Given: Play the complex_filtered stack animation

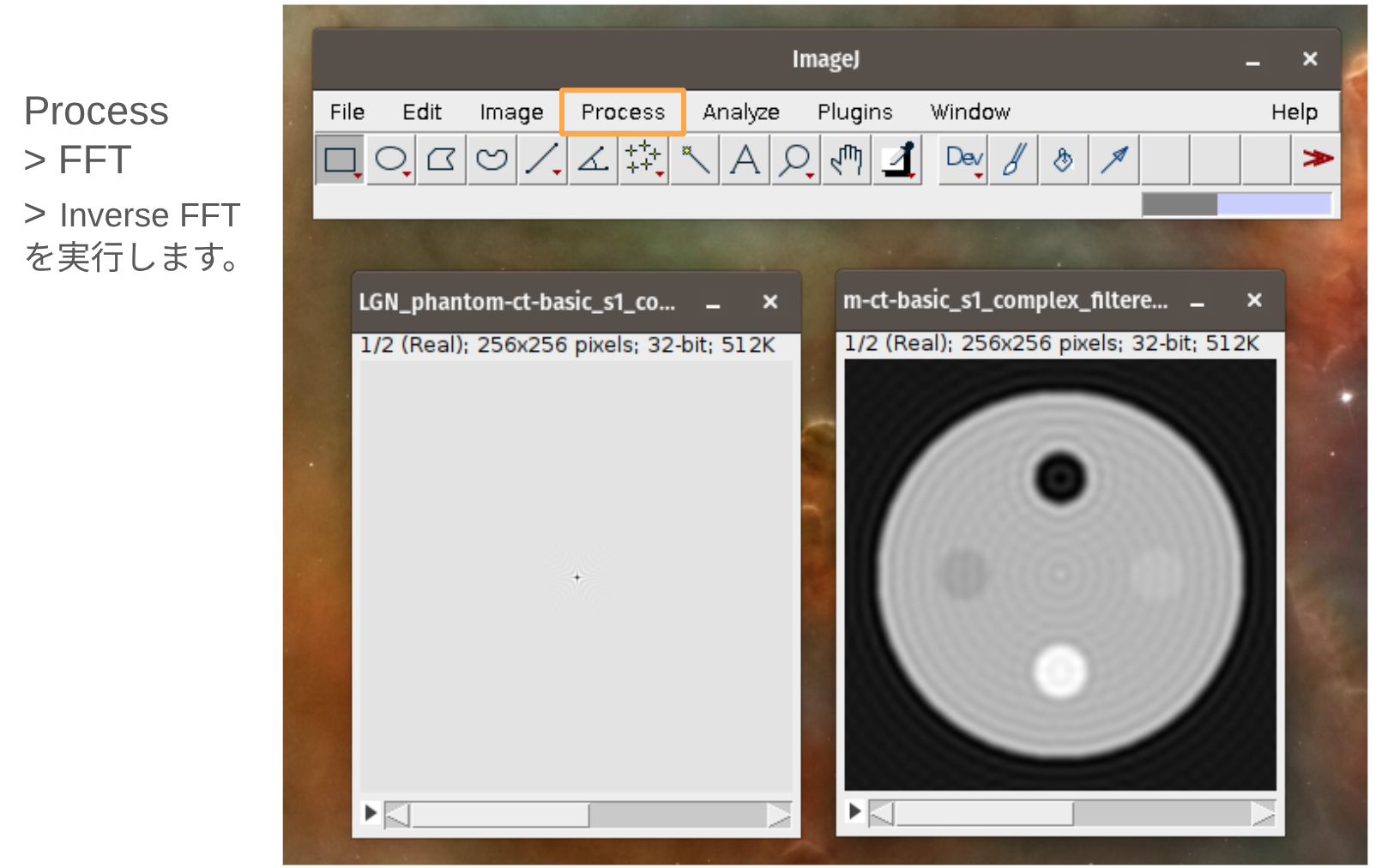Looking at the screenshot, I should (854, 811).
